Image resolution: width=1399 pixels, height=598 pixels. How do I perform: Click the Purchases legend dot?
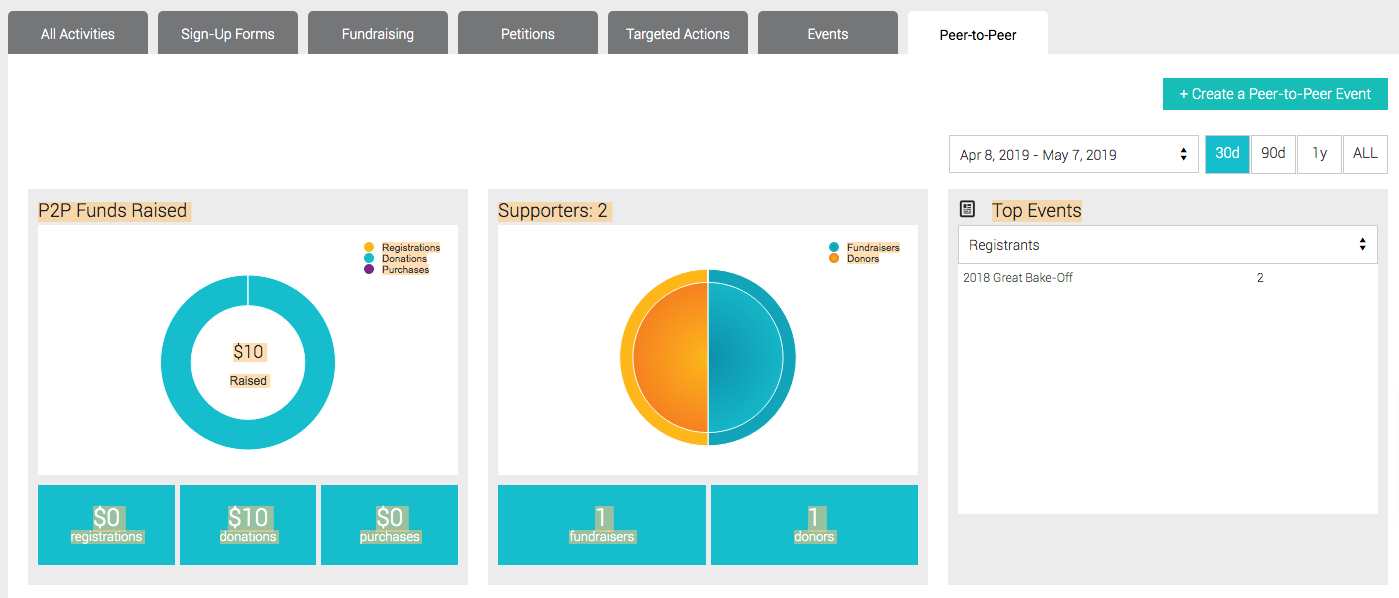point(369,269)
